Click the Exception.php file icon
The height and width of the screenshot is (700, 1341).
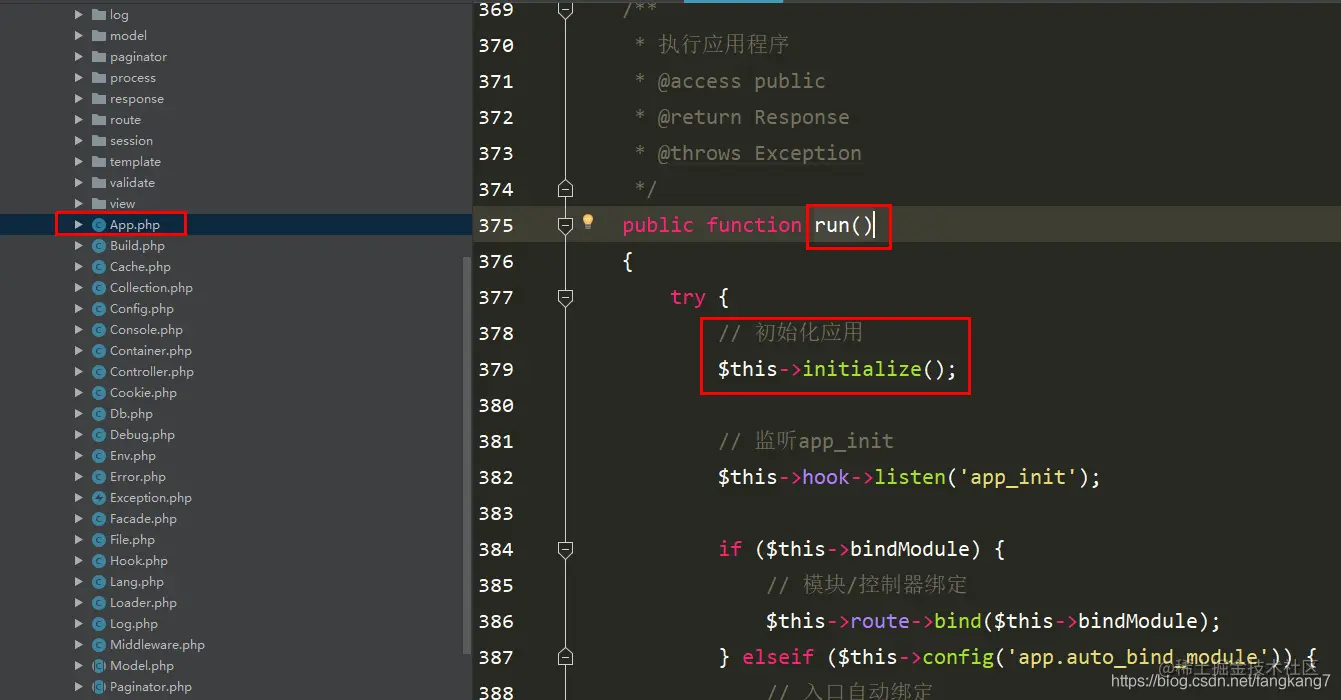coord(99,498)
